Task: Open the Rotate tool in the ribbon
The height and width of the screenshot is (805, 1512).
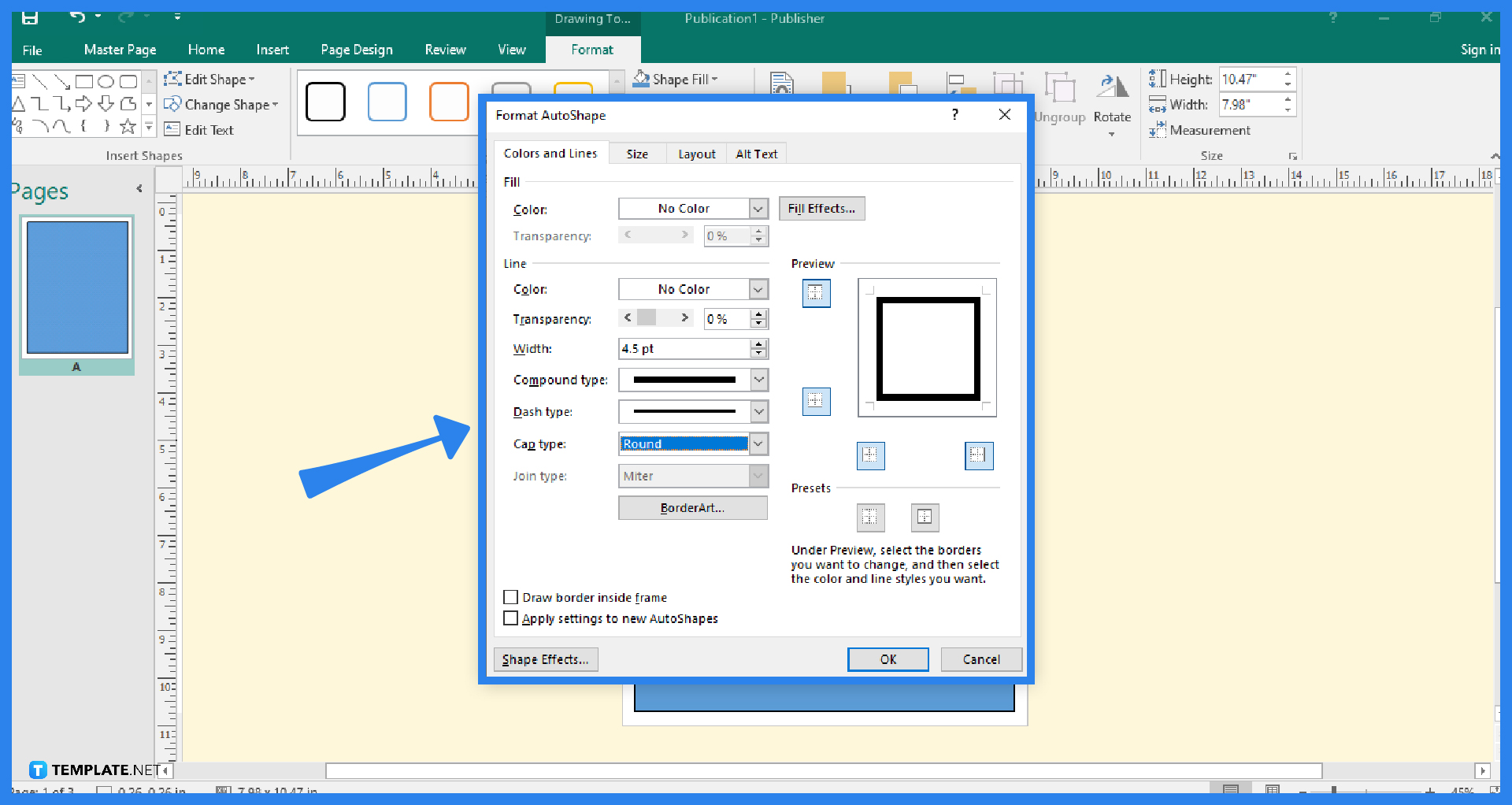Action: 1112,102
